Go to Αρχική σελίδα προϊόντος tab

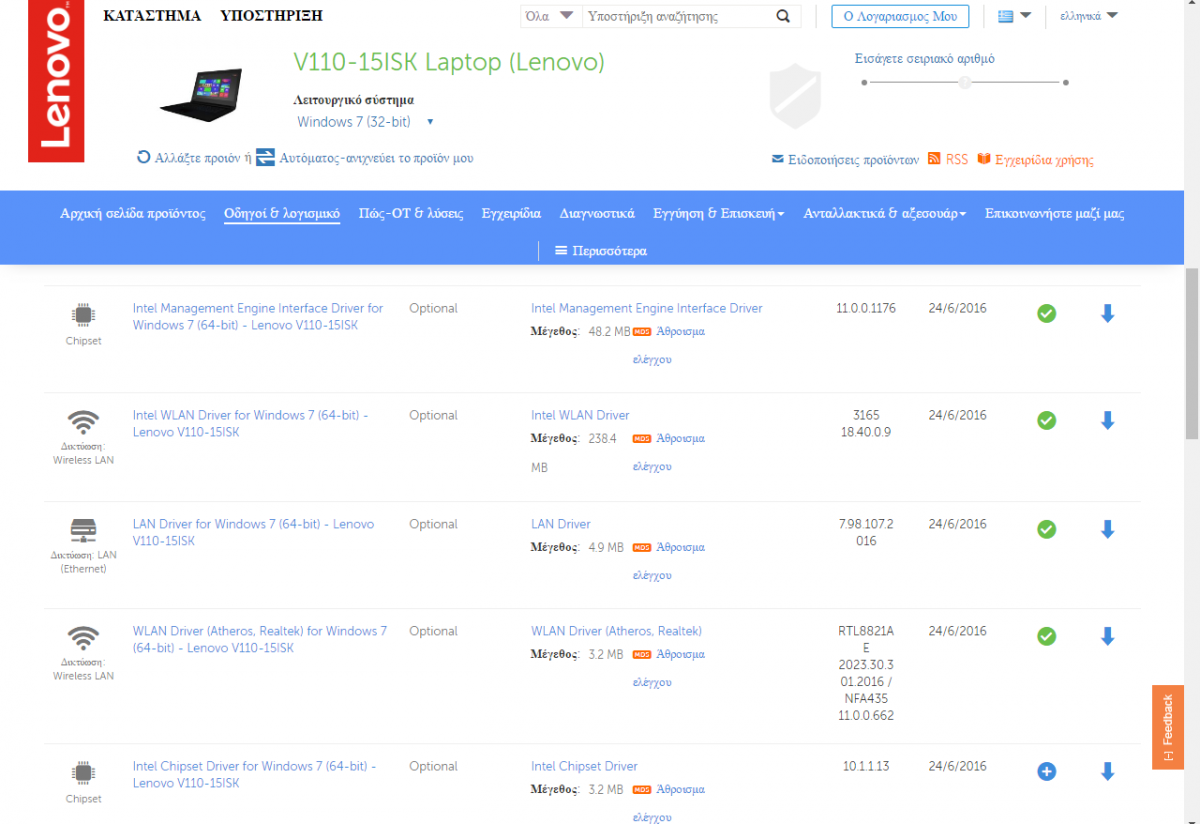133,214
